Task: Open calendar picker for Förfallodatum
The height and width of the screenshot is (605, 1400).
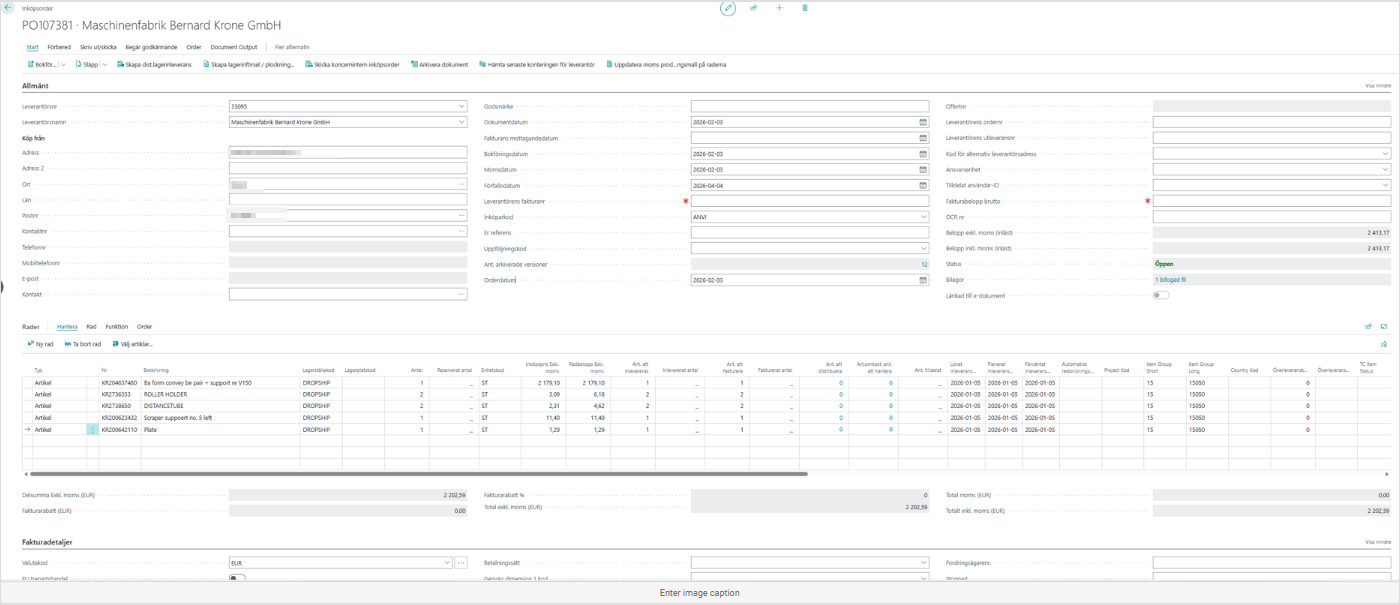Action: pyautogui.click(x=923, y=185)
